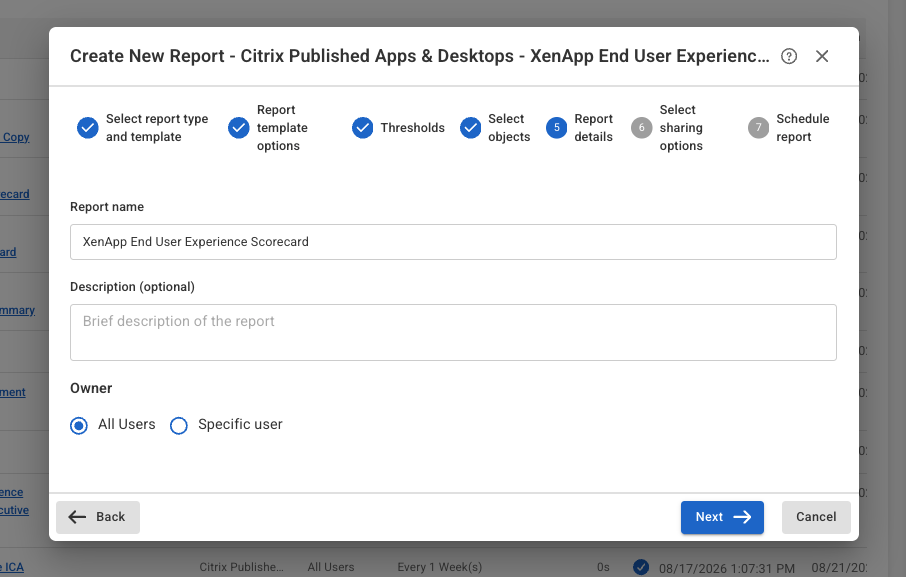Select the 'All Users' owner radio button

[79, 426]
